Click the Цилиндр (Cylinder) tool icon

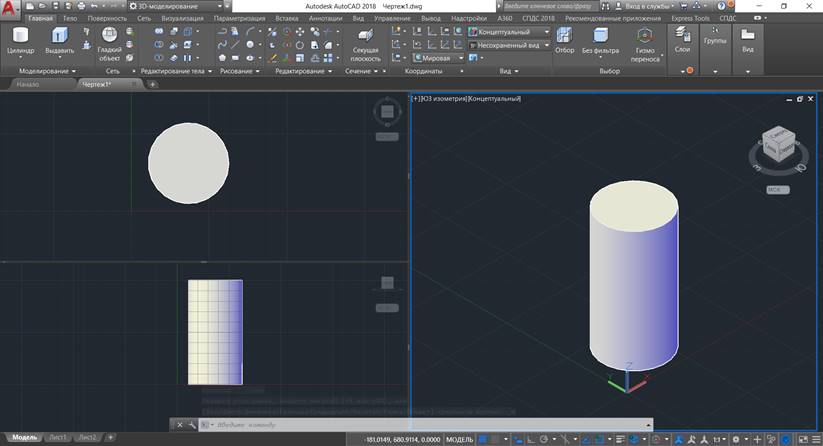coord(20,36)
